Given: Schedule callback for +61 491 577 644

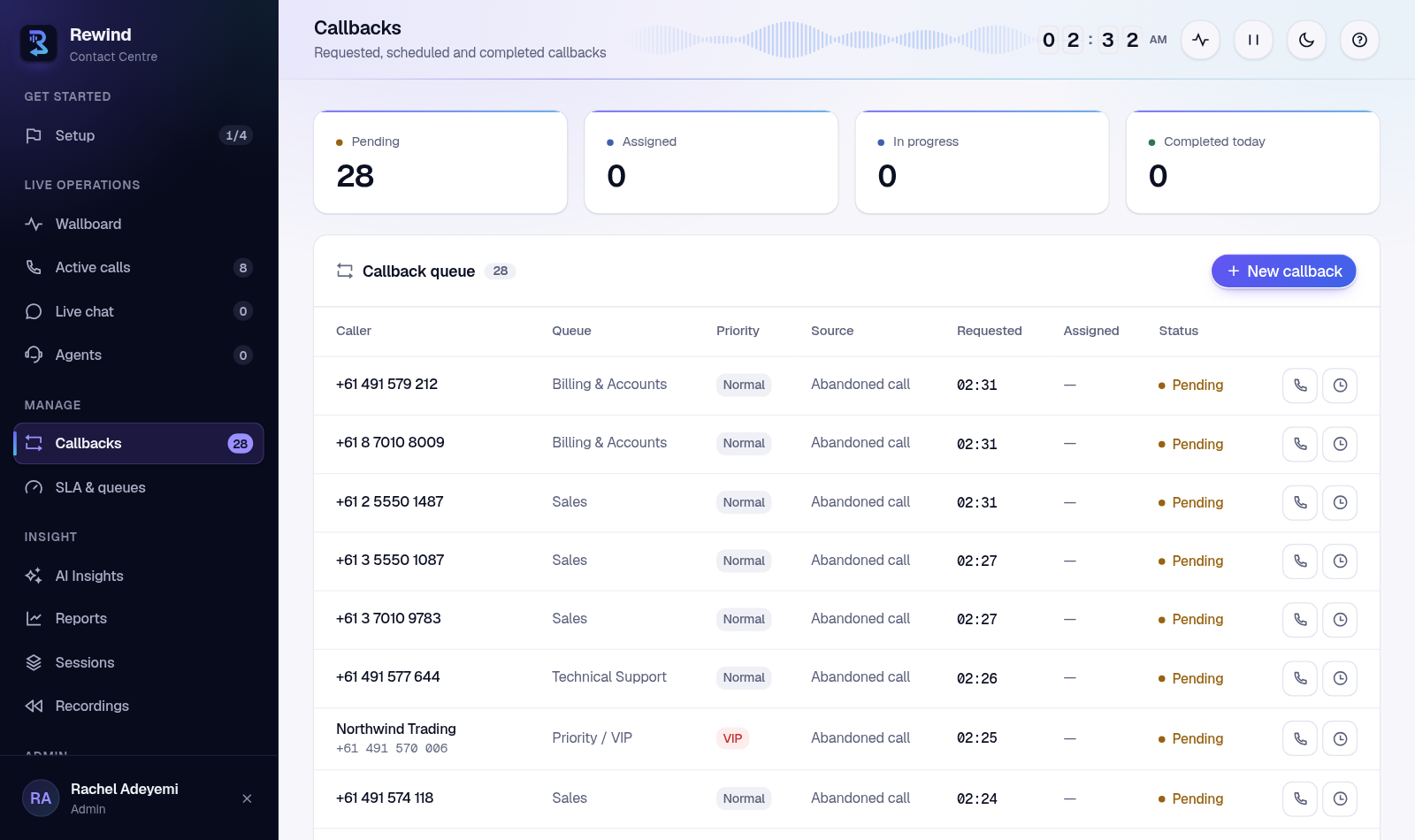Looking at the screenshot, I should [x=1340, y=678].
